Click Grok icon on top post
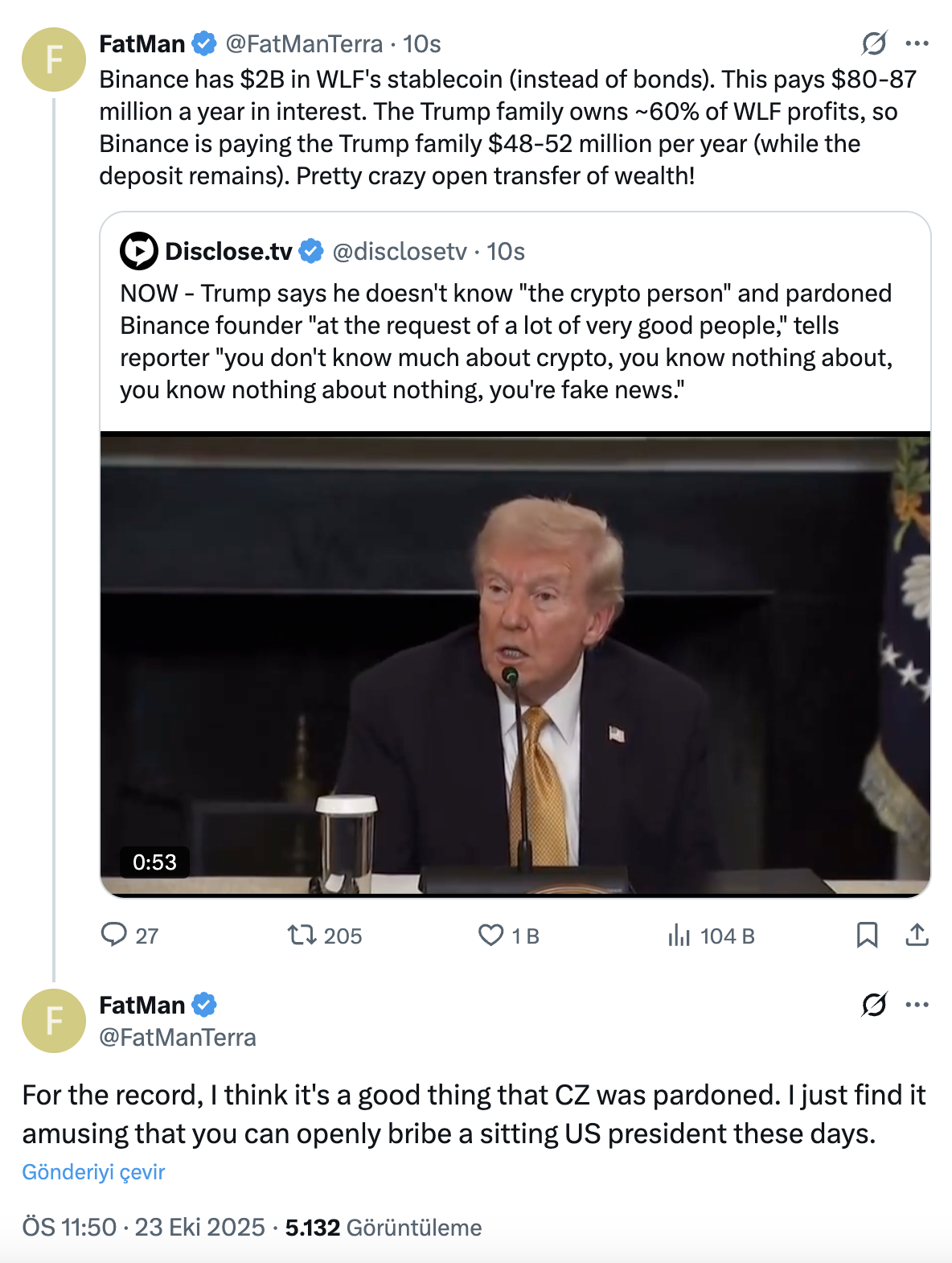 click(874, 43)
